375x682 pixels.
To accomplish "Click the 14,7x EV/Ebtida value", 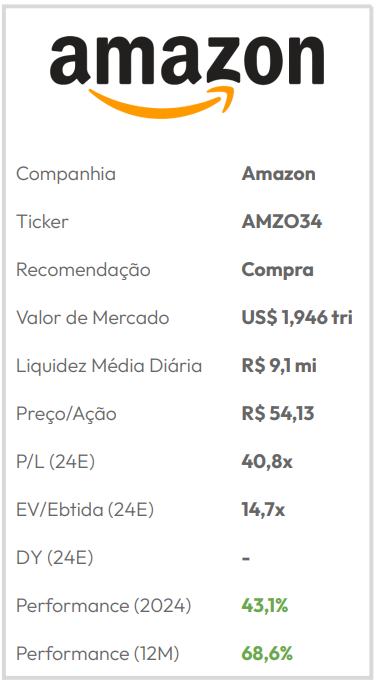I will click(263, 510).
